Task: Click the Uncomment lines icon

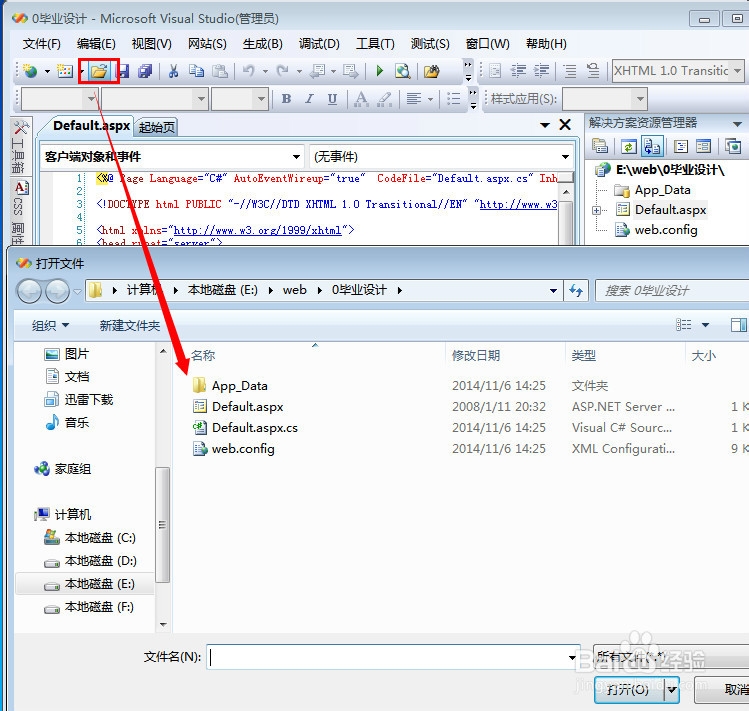Action: [593, 71]
